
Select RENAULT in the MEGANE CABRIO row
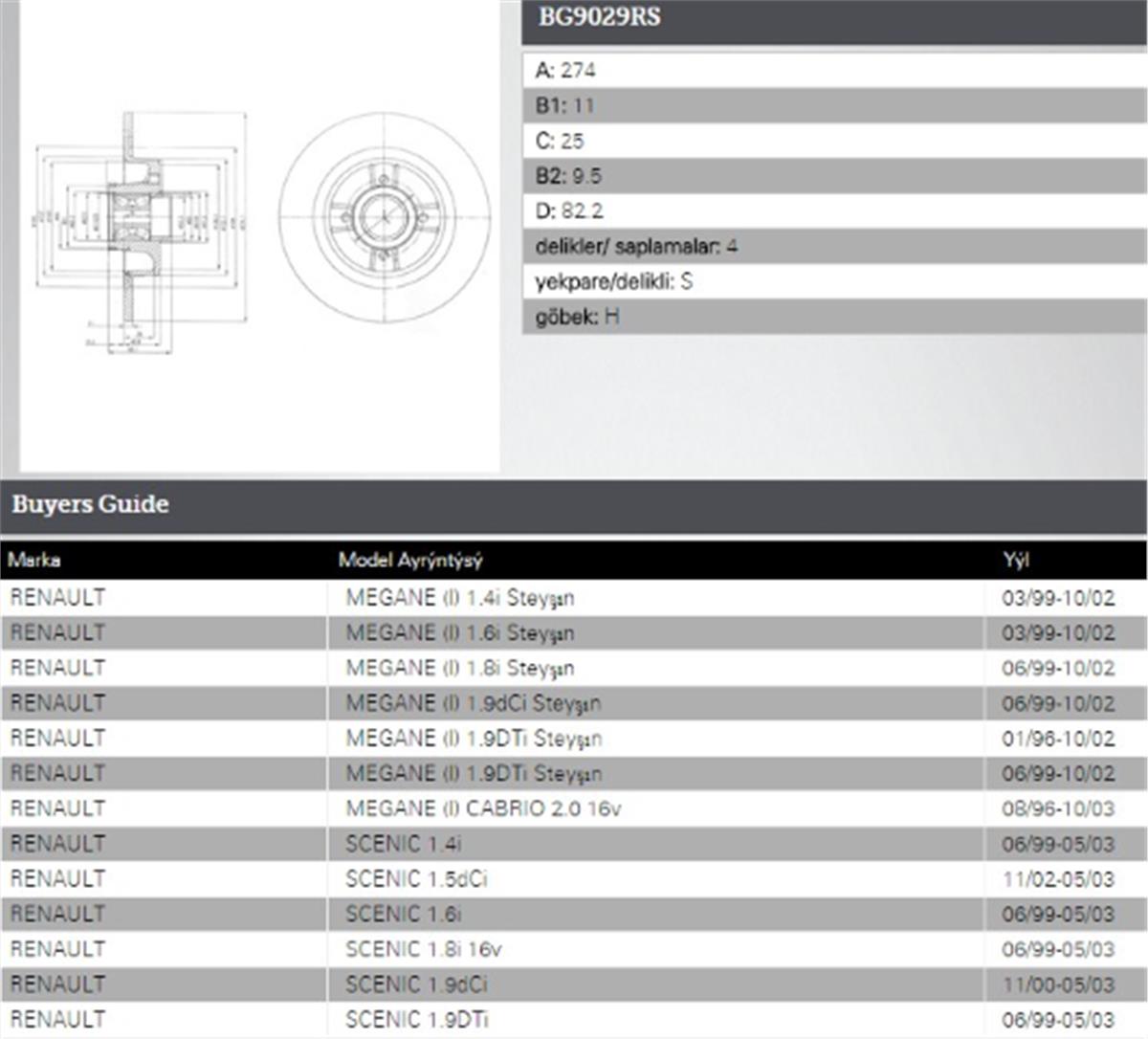point(57,808)
